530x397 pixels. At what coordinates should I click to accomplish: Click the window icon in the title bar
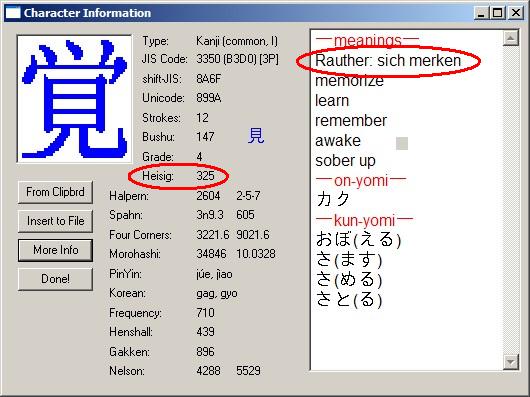click(x=13, y=13)
